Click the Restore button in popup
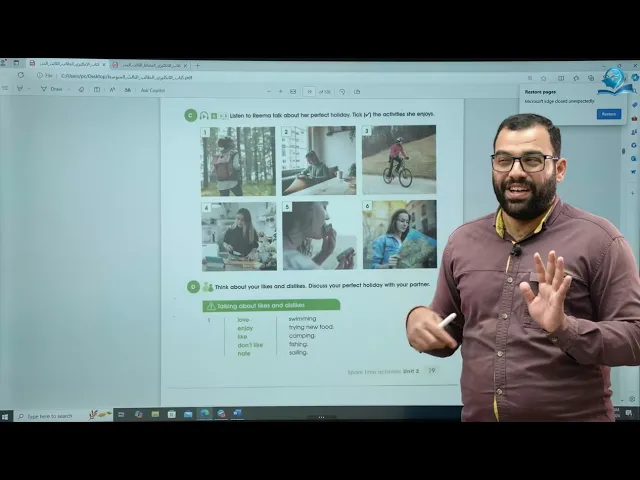This screenshot has height=480, width=640. (609, 114)
